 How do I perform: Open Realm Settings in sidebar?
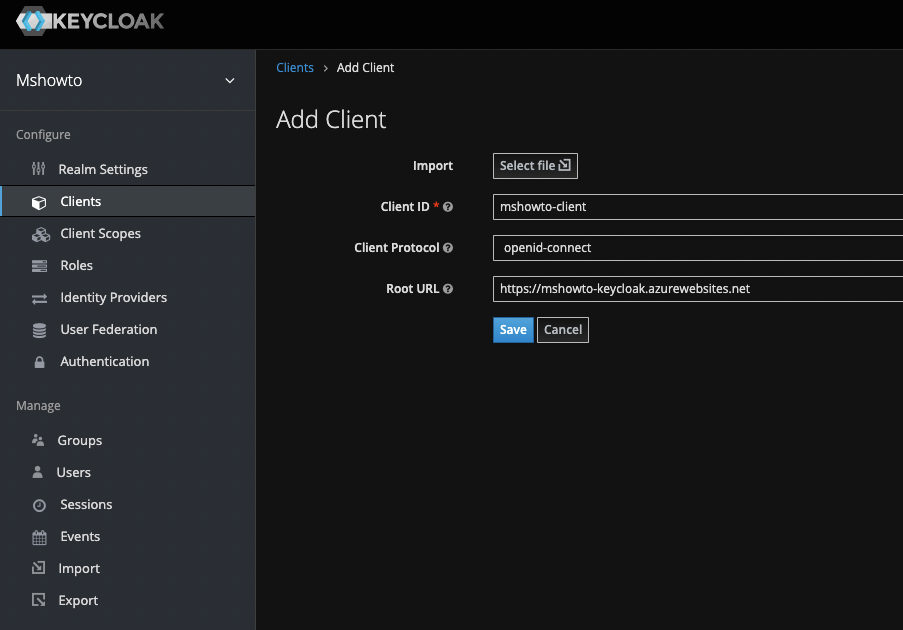point(103,169)
